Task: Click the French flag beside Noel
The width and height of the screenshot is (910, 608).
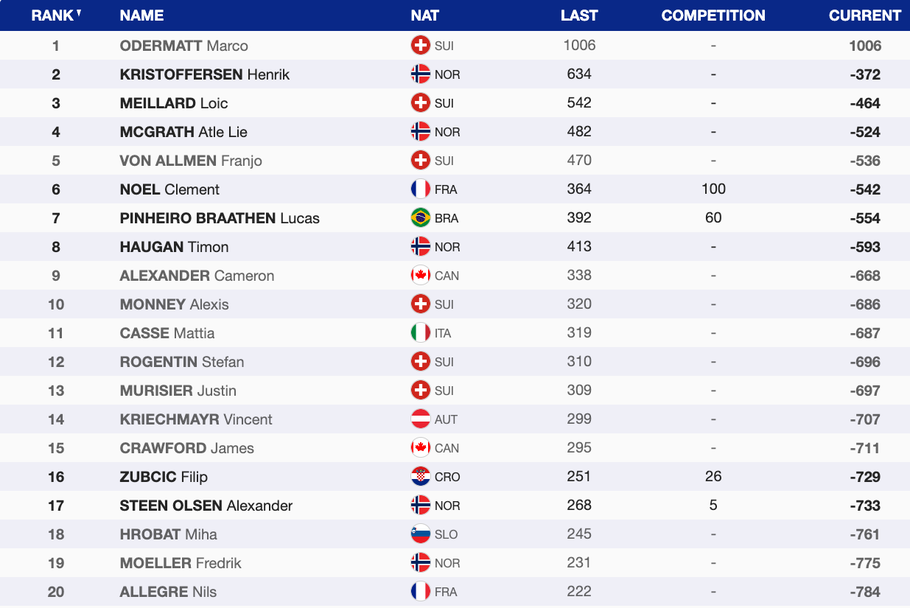Action: pyautogui.click(x=420, y=189)
